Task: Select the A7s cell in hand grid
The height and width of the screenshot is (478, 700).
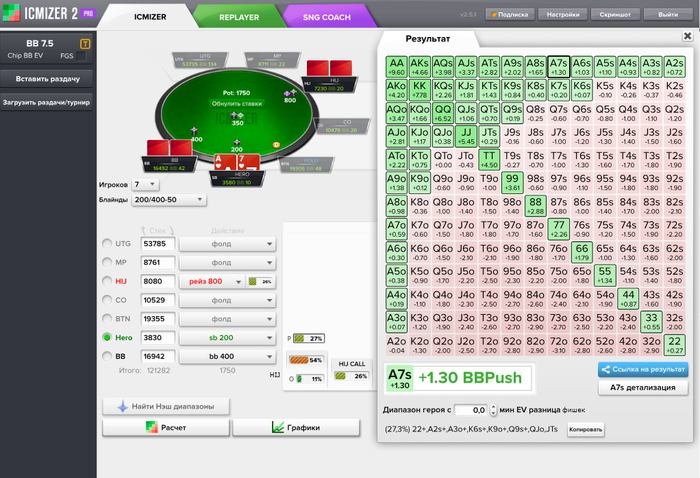Action: pyautogui.click(x=558, y=67)
